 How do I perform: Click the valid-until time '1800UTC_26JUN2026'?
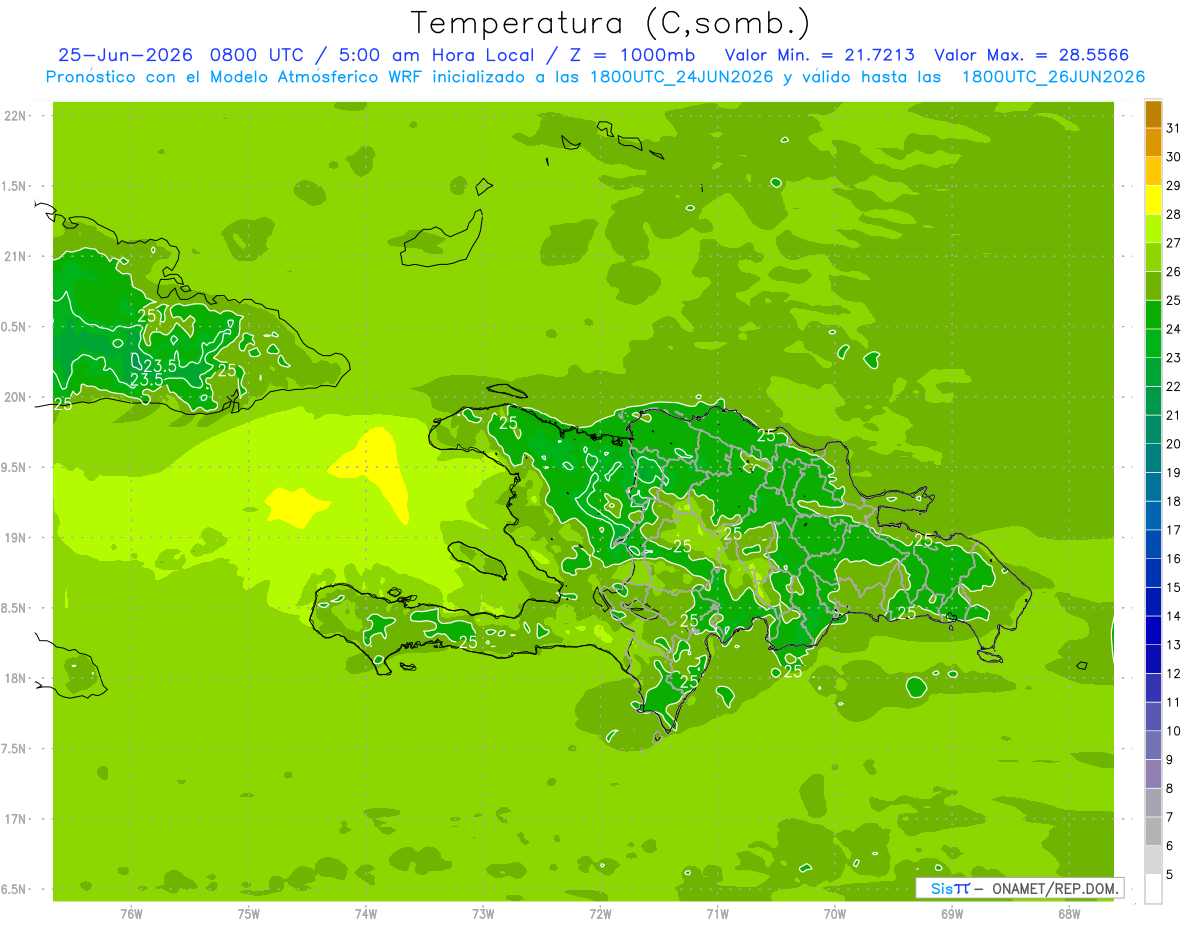click(x=1053, y=77)
